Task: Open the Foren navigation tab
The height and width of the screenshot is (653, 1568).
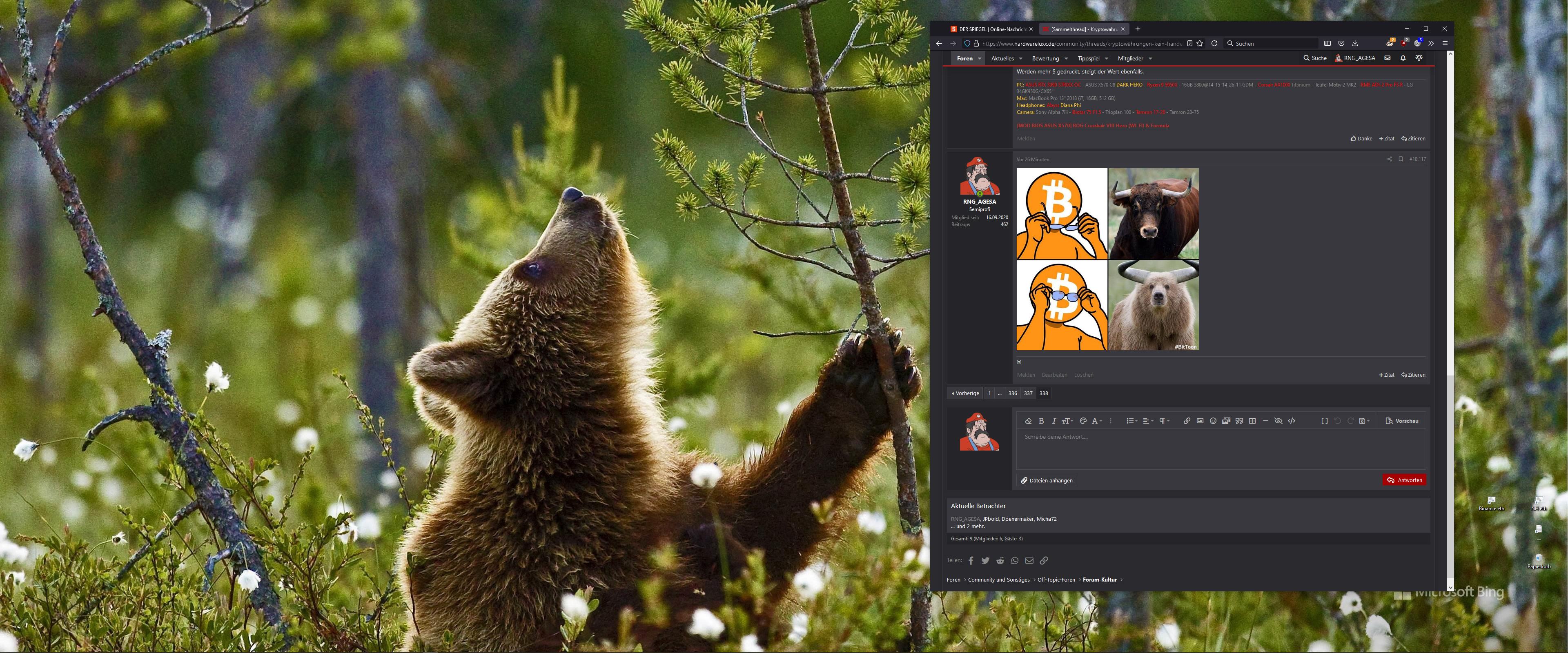Action: point(965,58)
